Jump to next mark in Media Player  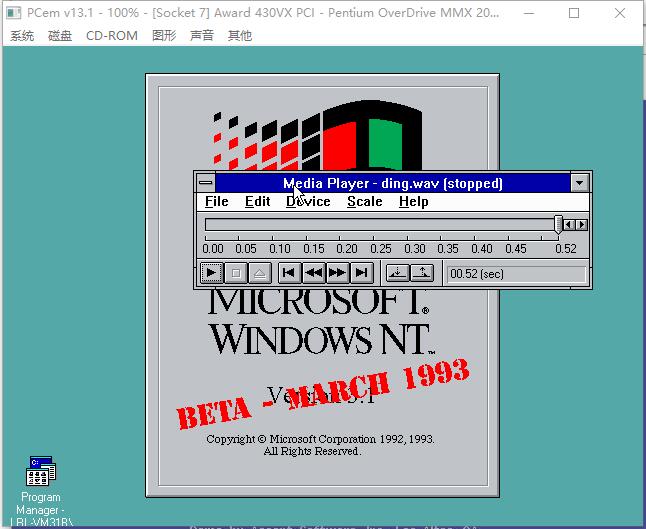[361, 273]
